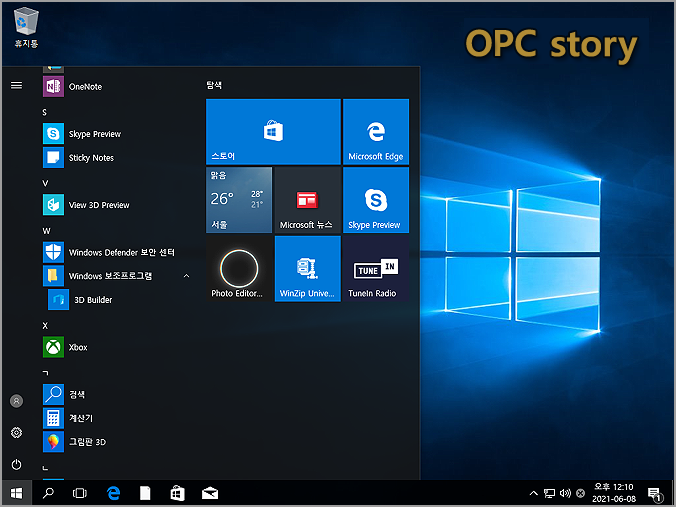Open Action Center notification icon
Screen dimensions: 676x507
(x=655, y=494)
